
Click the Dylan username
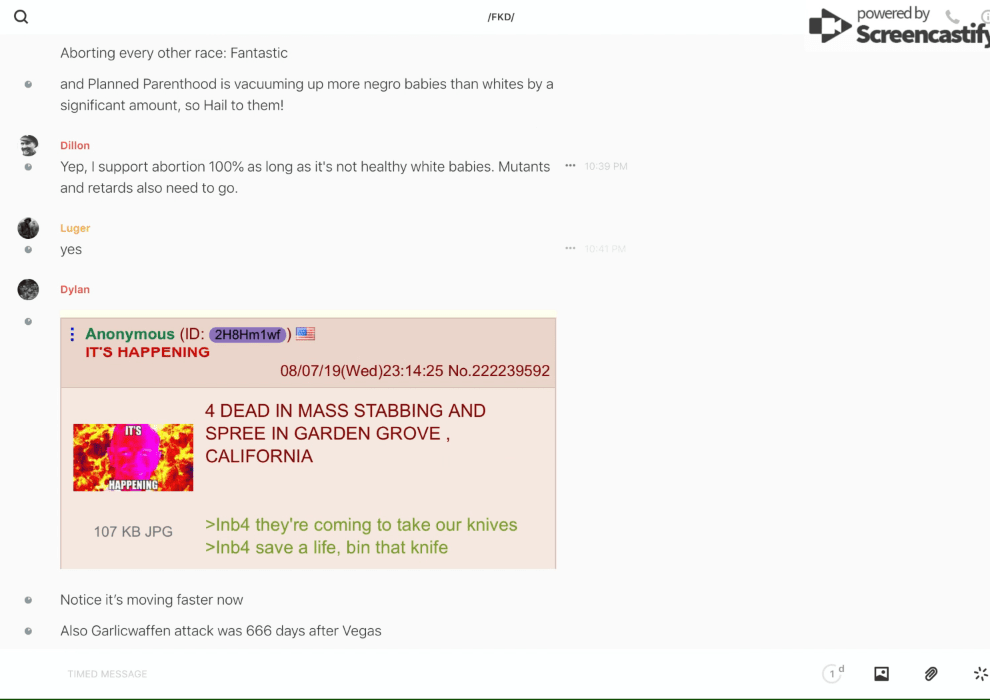(x=75, y=289)
